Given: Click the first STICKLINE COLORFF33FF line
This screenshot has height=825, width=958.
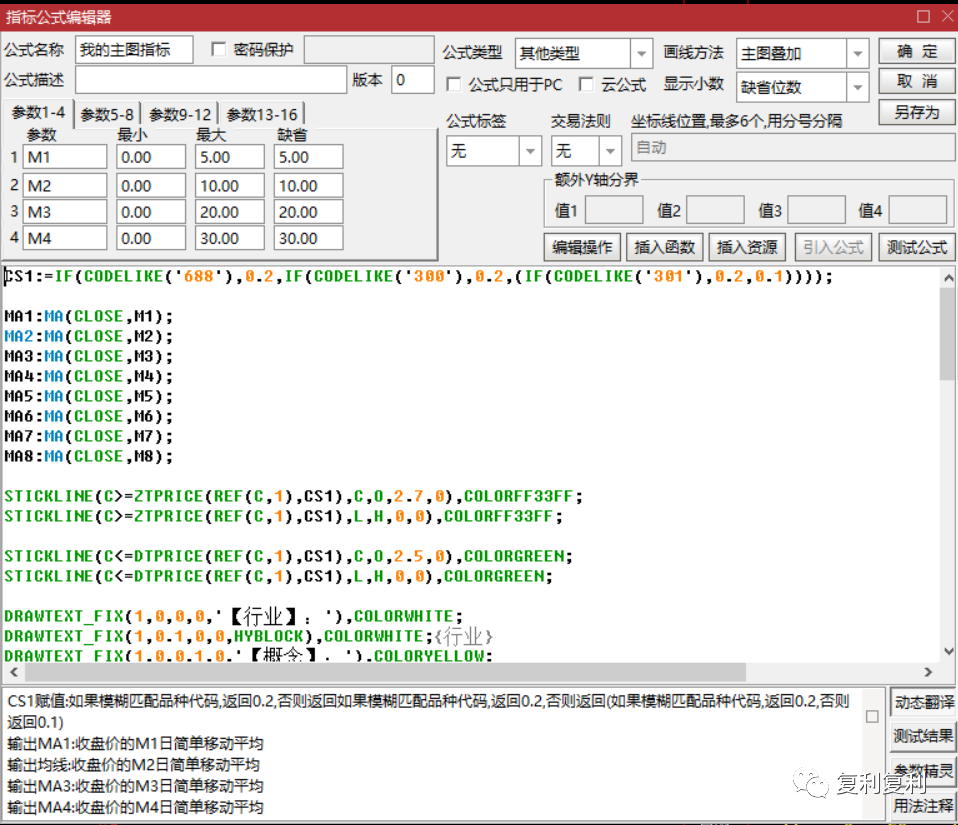Looking at the screenshot, I should [x=294, y=496].
